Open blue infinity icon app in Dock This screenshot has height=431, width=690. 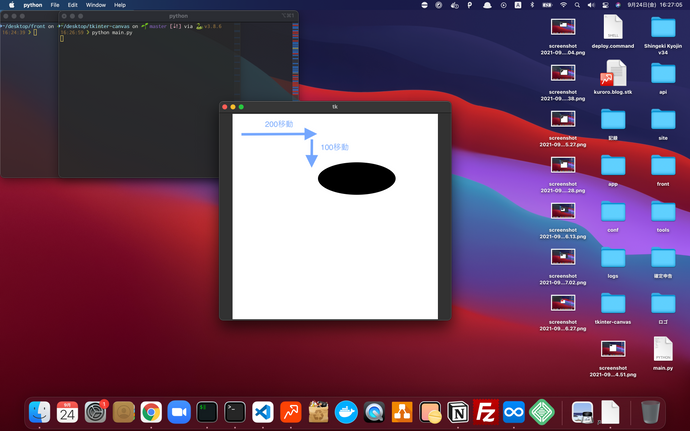click(x=514, y=413)
